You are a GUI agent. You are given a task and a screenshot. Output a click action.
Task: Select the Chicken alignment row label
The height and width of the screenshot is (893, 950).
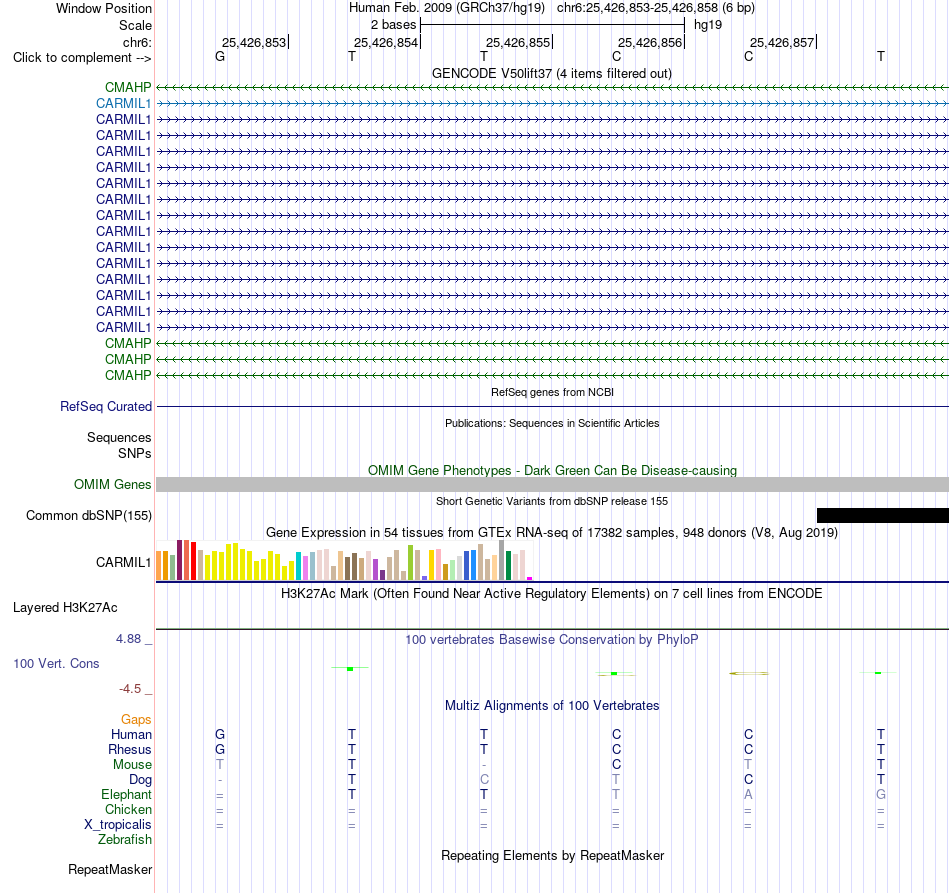(x=128, y=809)
